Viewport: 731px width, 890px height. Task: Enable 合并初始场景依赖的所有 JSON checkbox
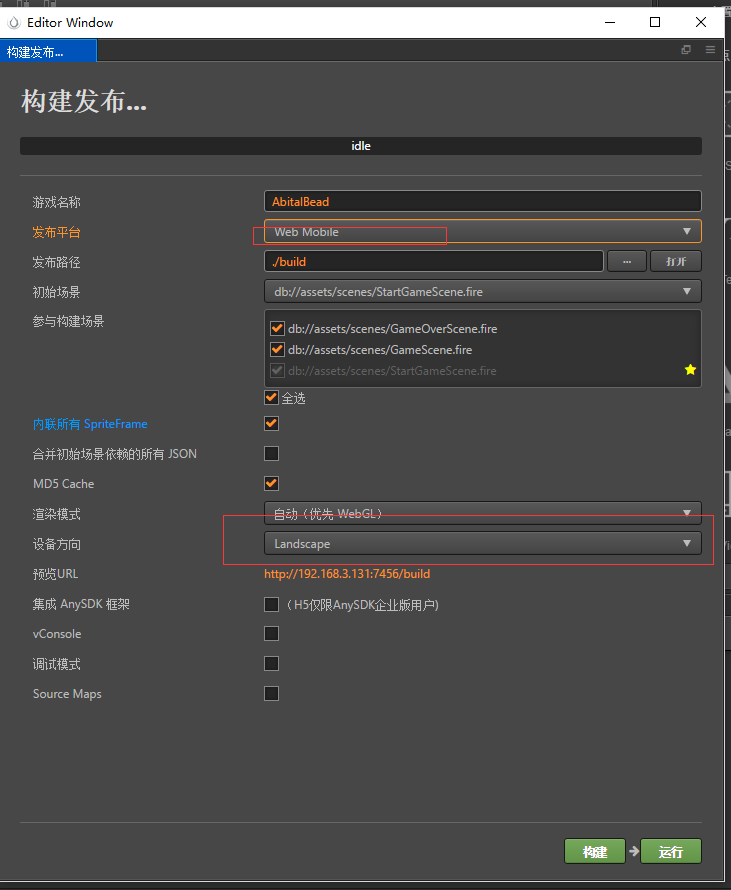[x=271, y=454]
